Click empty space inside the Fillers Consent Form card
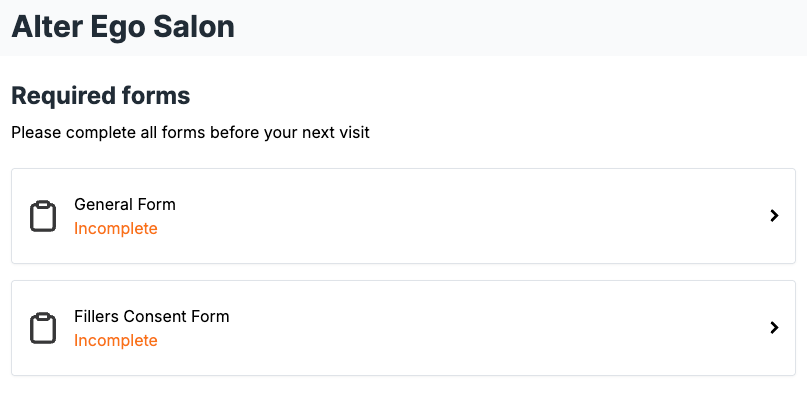 pos(463,328)
